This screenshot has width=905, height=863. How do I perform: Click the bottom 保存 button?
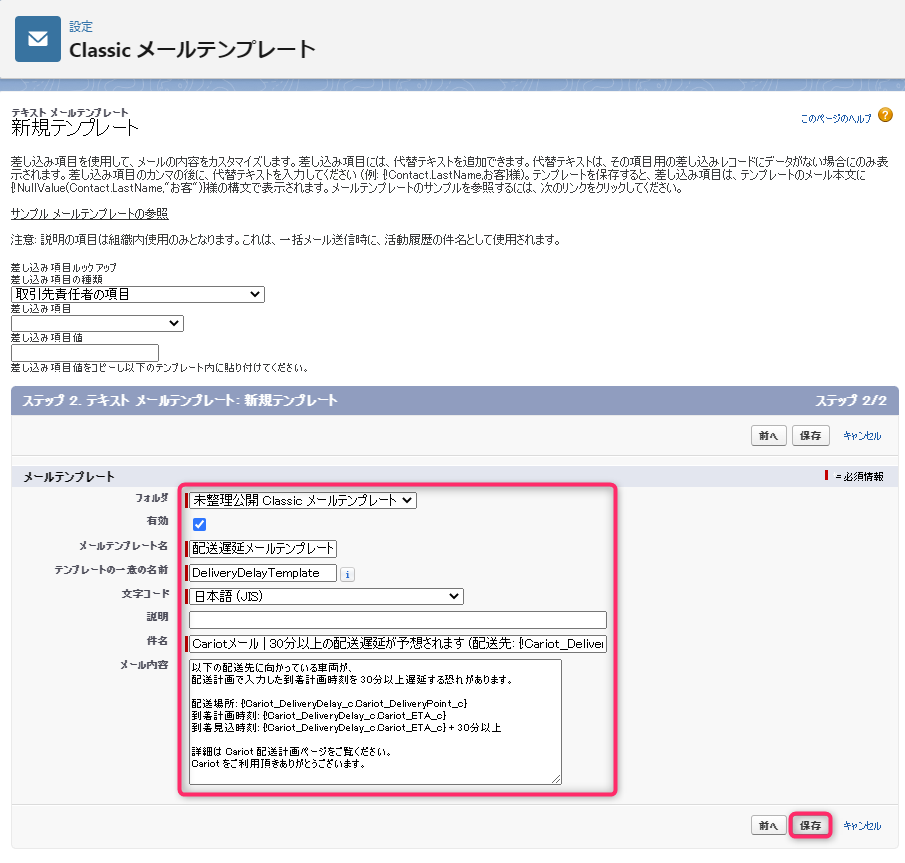810,825
